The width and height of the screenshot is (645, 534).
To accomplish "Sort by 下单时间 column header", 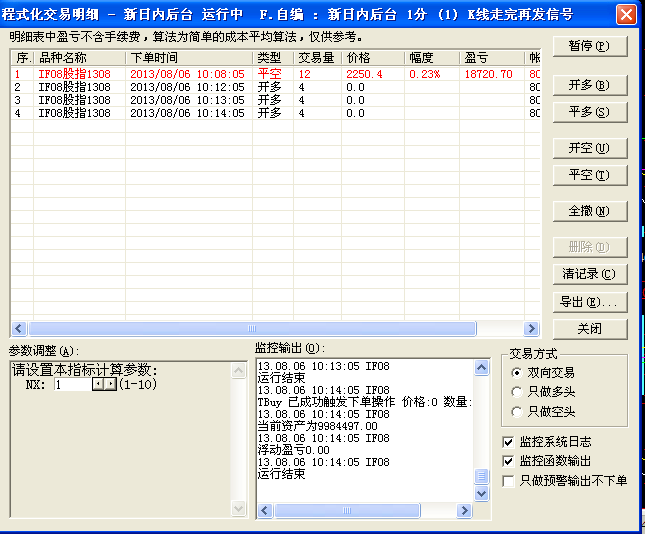I will click(x=189, y=58).
